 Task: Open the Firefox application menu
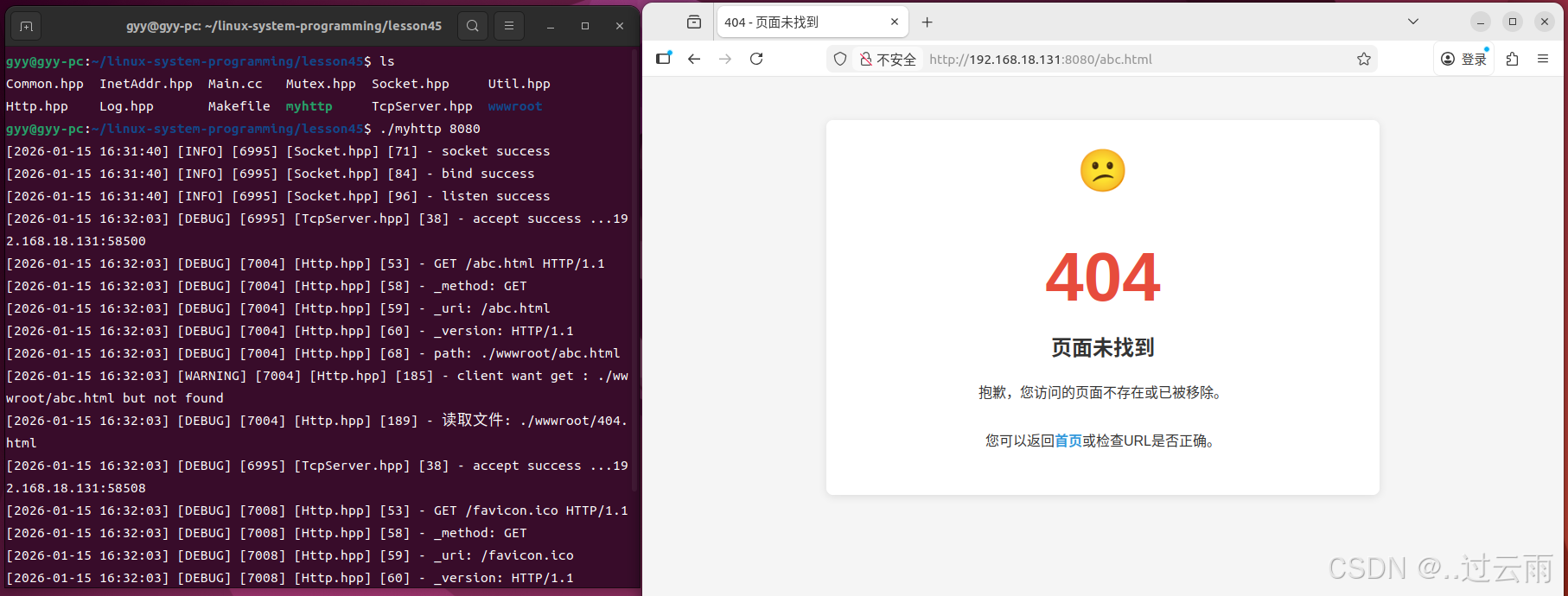(1543, 59)
